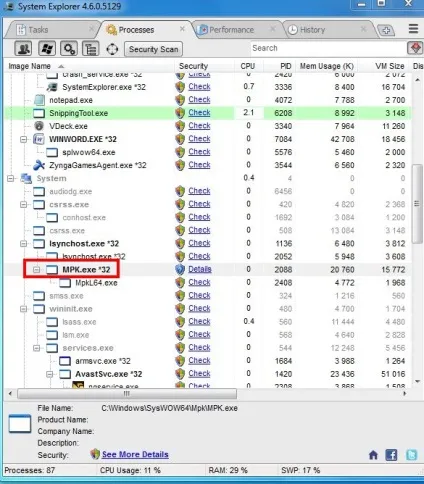Close the History tab
The height and width of the screenshot is (484, 424).
point(363,29)
